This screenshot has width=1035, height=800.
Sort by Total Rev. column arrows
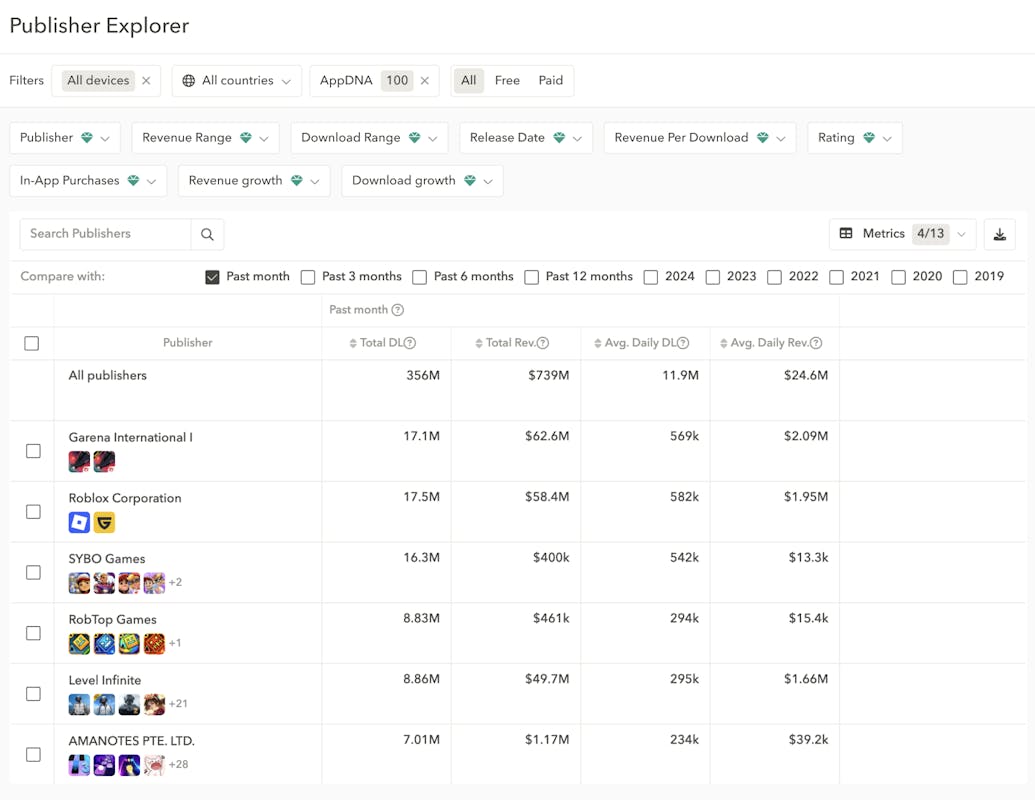[x=480, y=343]
